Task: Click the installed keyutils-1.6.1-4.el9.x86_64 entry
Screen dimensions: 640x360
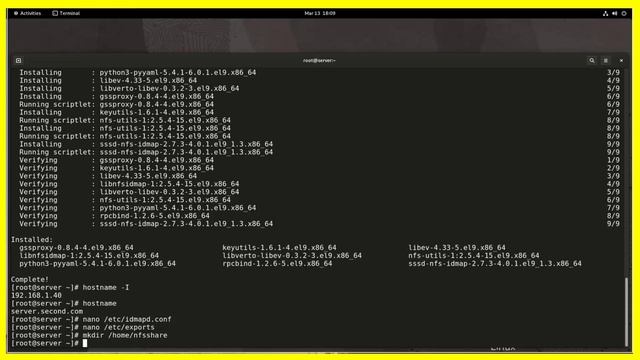Action: [x=279, y=247]
